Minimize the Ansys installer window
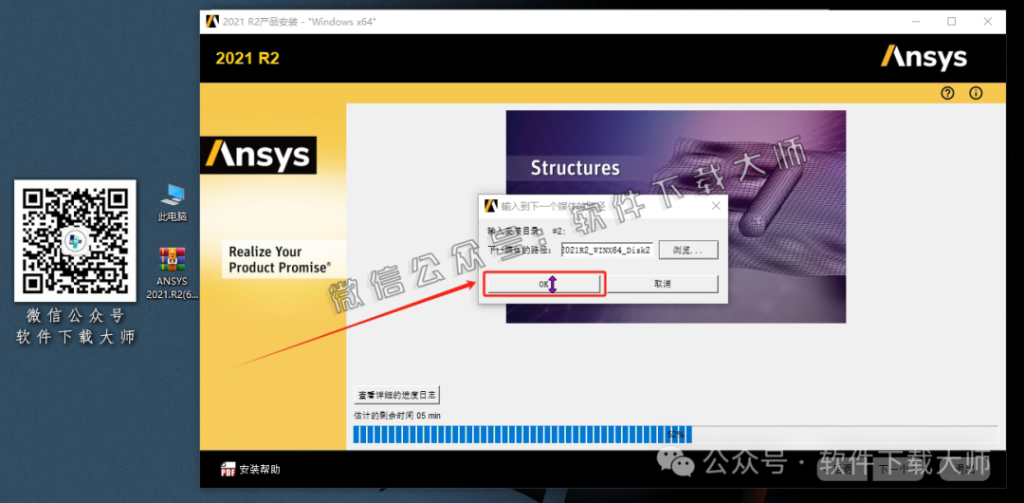1024x503 pixels. [x=916, y=22]
